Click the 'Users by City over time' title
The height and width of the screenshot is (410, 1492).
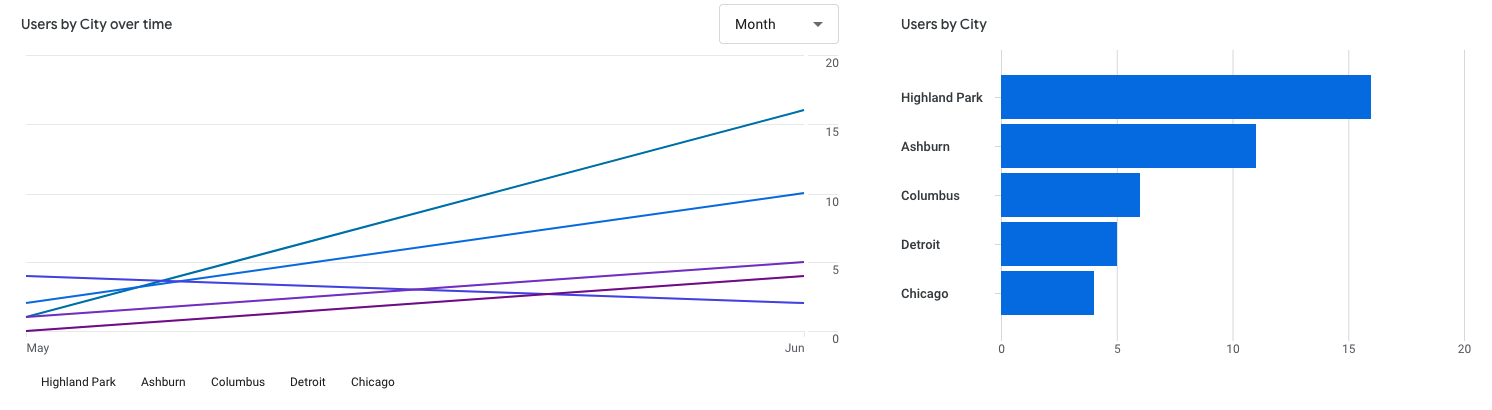coord(97,24)
